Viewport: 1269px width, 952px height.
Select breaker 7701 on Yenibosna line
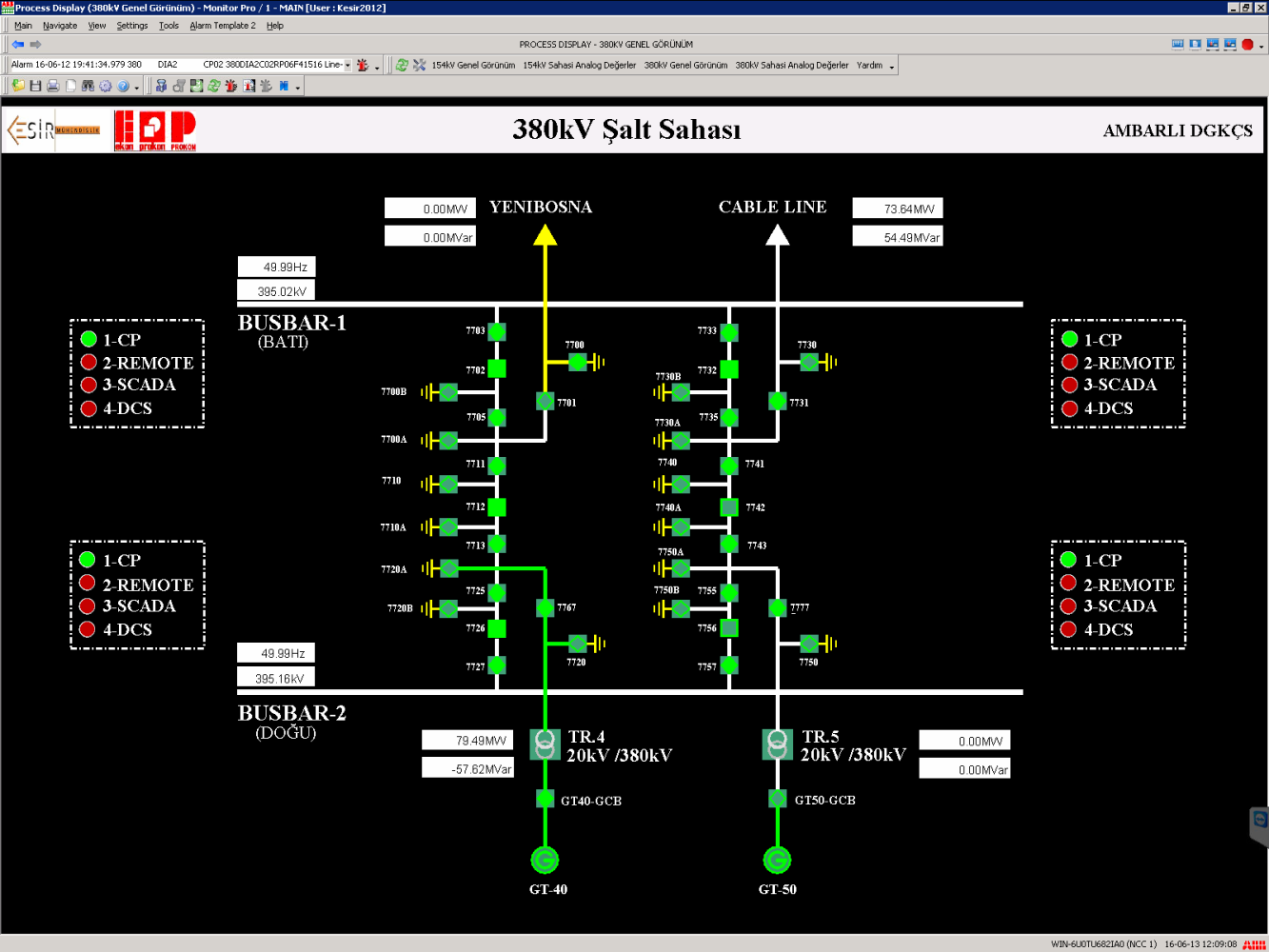coord(545,402)
